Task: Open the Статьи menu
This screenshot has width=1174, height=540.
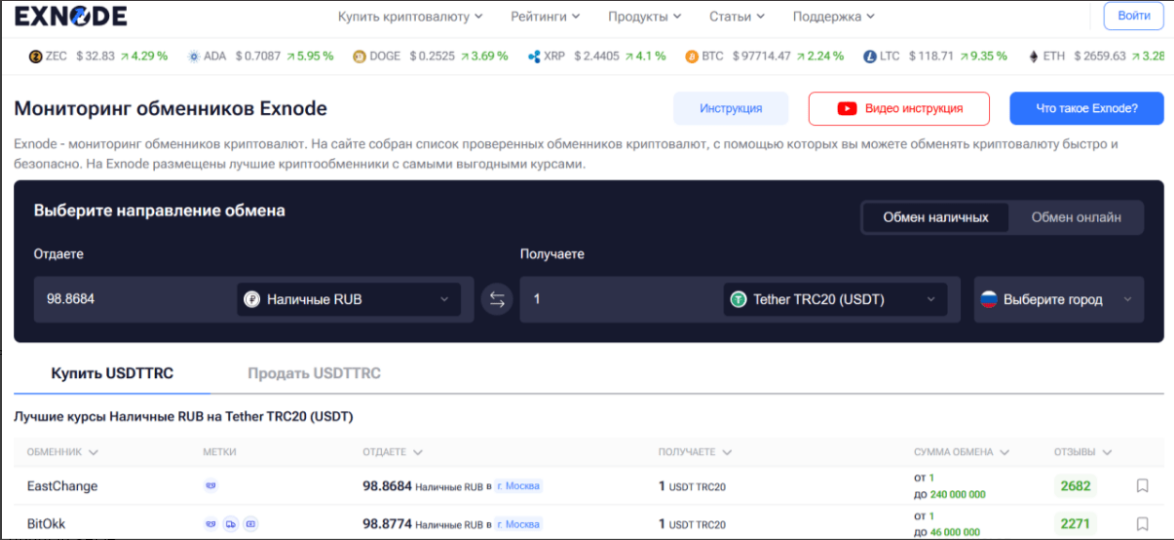Action: (737, 16)
